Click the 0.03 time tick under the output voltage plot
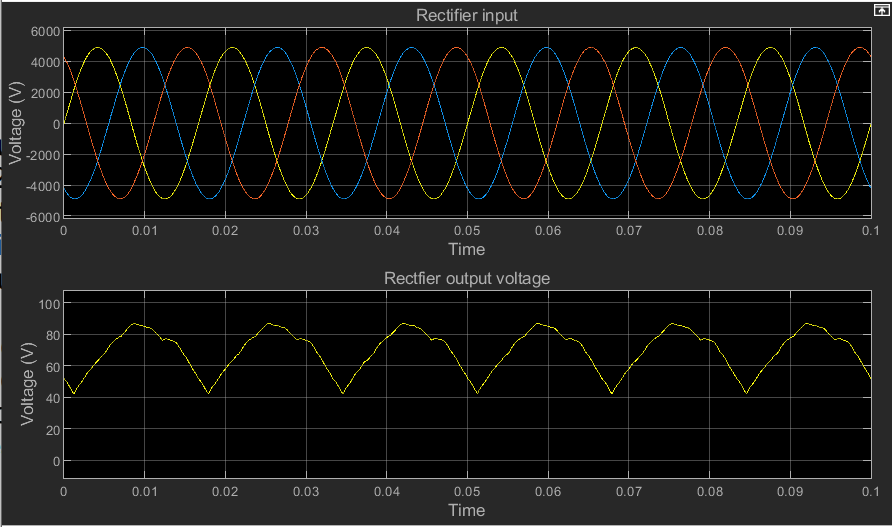 pos(306,491)
